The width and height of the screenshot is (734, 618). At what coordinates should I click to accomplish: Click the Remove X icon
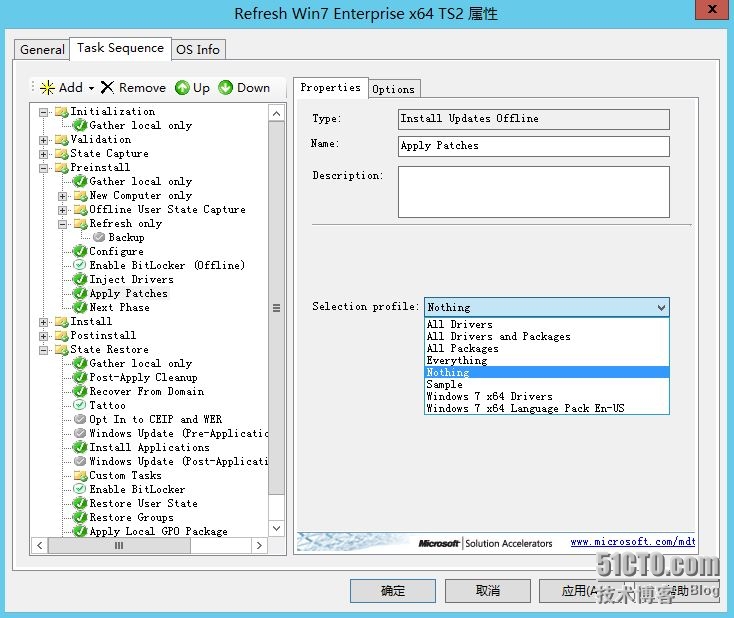[x=107, y=87]
